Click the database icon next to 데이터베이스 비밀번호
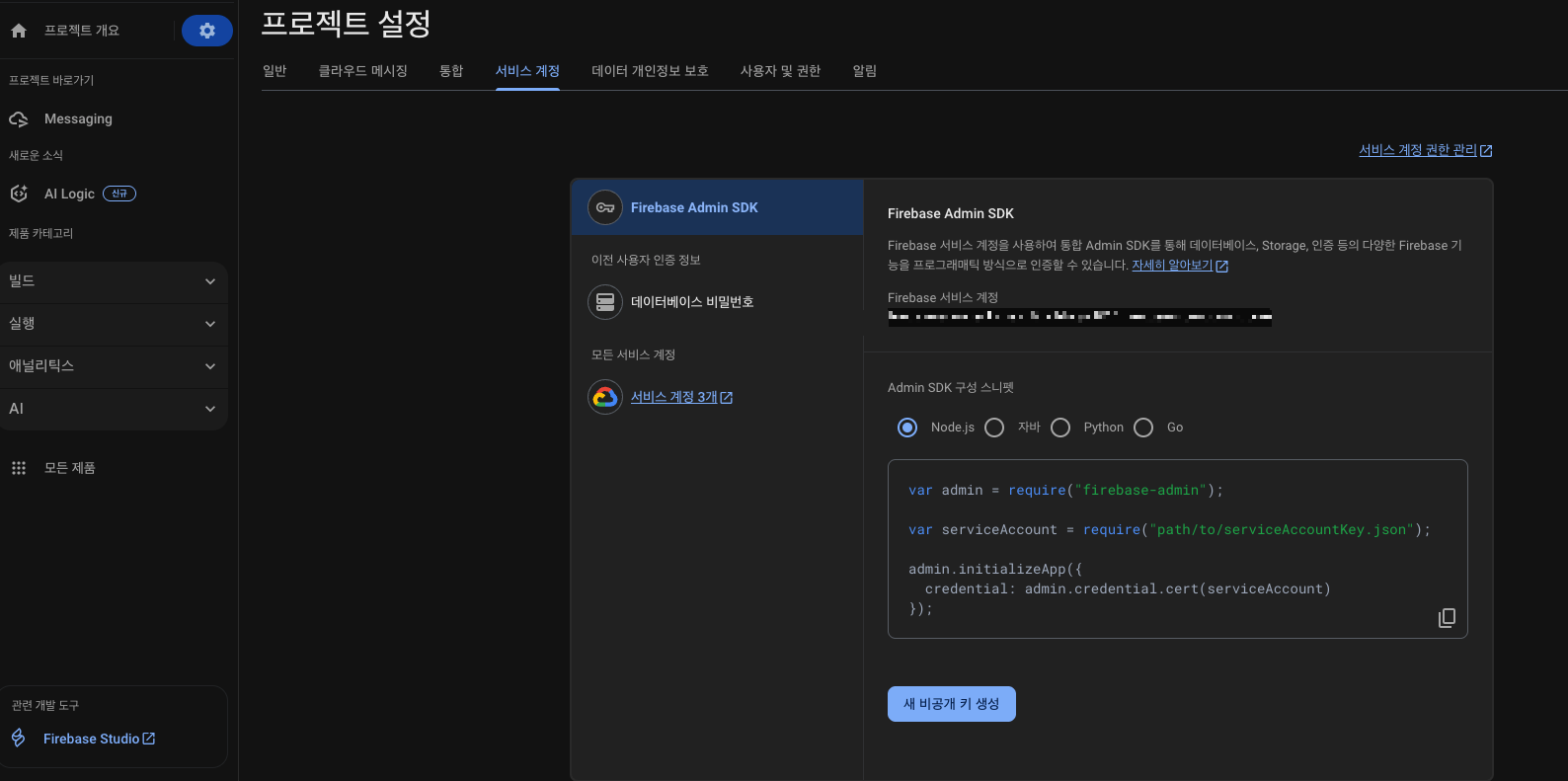The width and height of the screenshot is (1568, 781). [x=605, y=302]
